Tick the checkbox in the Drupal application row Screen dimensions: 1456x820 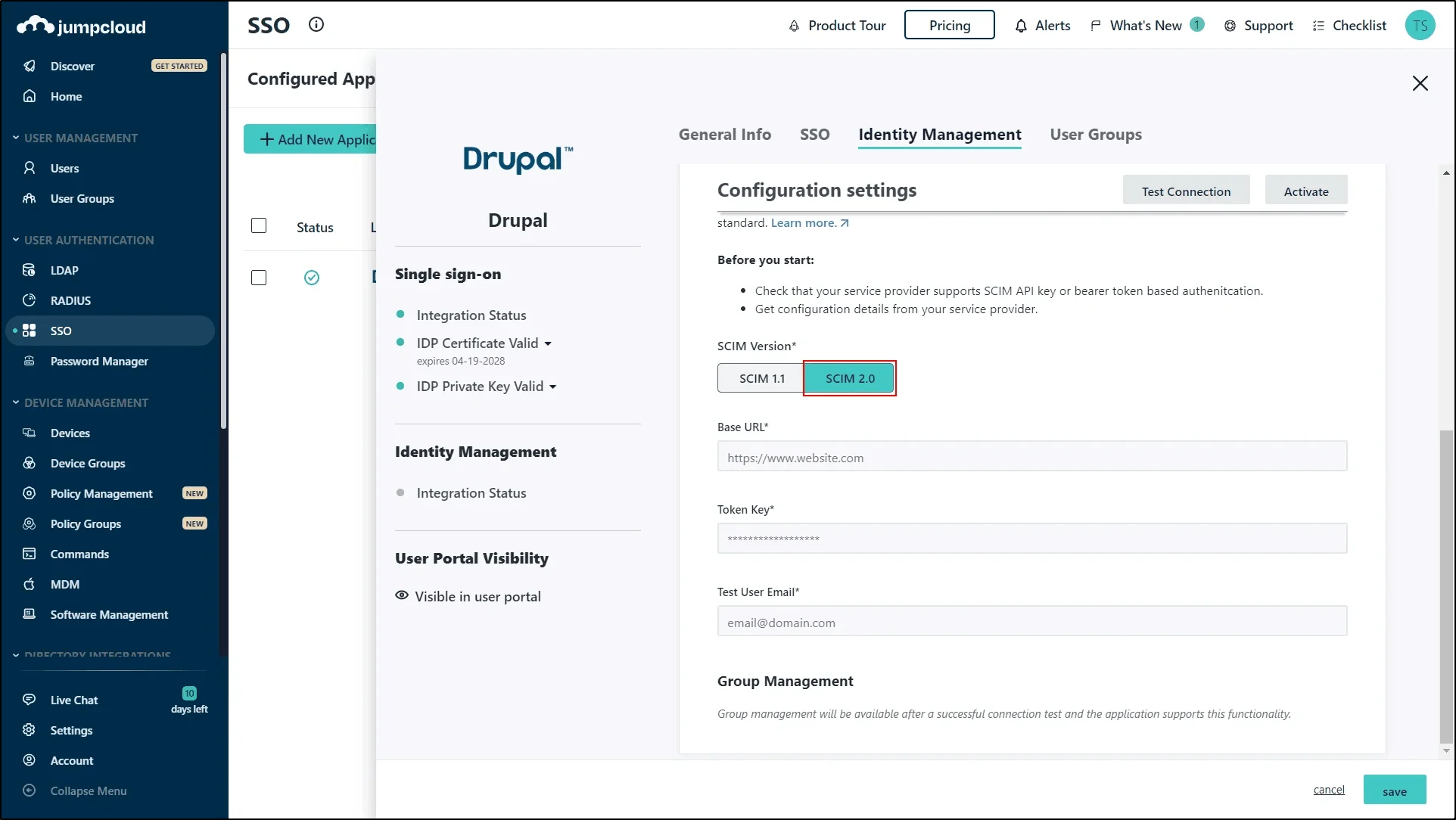pyautogui.click(x=259, y=278)
